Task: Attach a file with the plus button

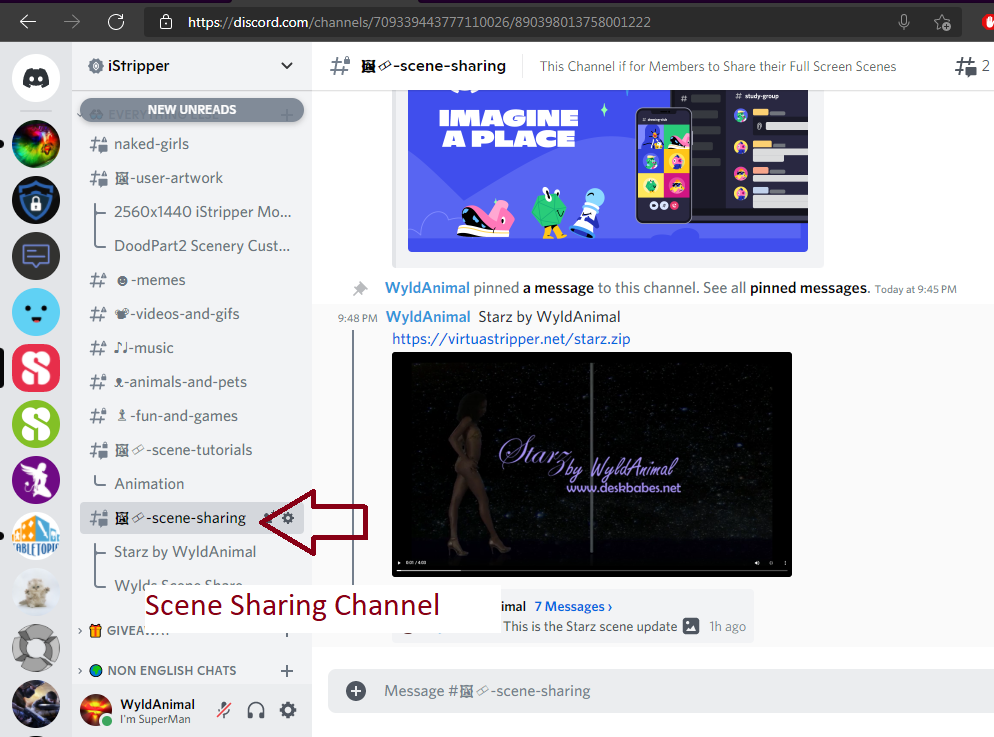Action: [x=356, y=691]
